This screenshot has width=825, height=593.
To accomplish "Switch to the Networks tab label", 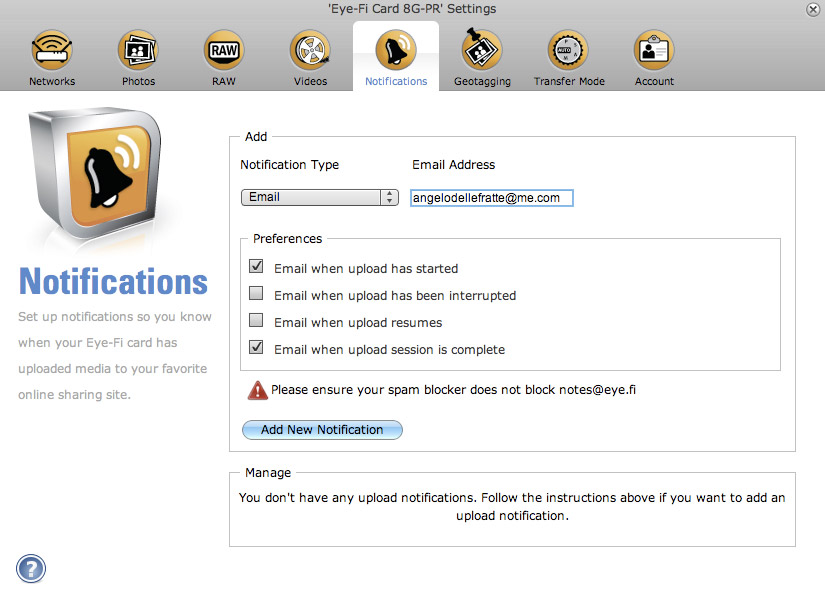I will [52, 82].
